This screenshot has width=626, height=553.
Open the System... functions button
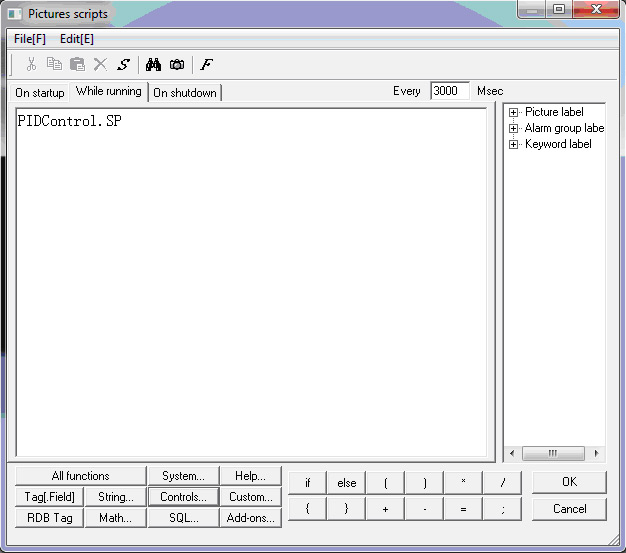[x=183, y=476]
